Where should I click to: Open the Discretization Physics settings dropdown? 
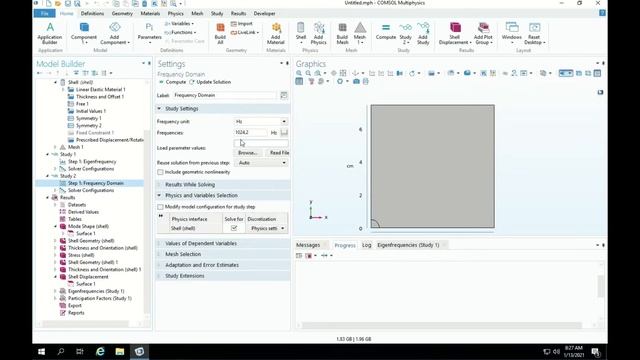267,228
